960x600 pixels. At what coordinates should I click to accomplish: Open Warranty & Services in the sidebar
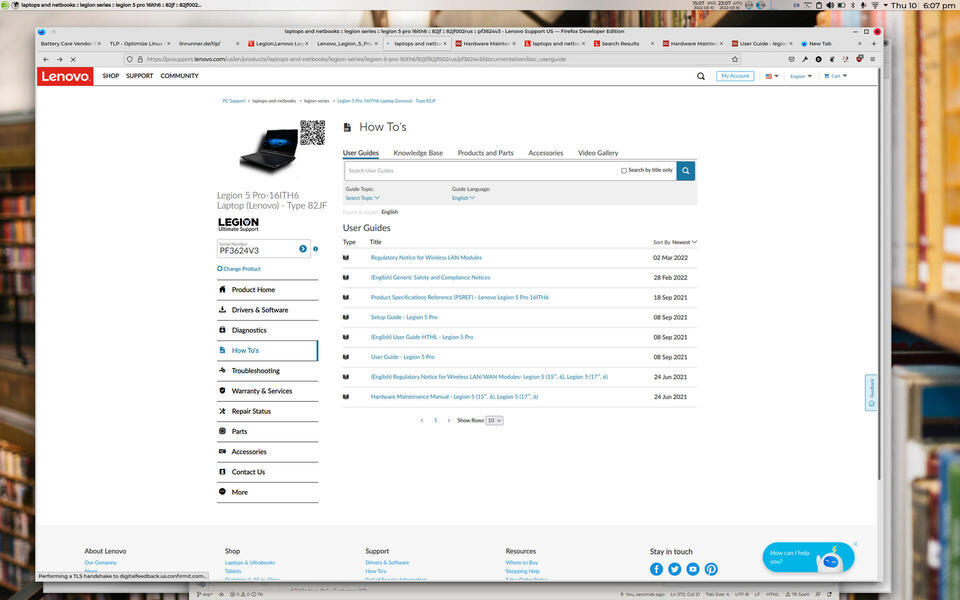[268, 391]
